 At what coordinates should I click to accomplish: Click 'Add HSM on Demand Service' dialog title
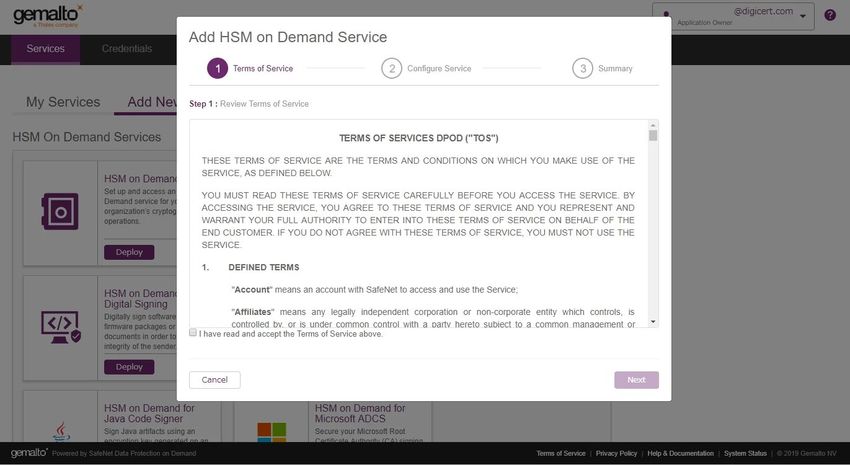pos(288,37)
